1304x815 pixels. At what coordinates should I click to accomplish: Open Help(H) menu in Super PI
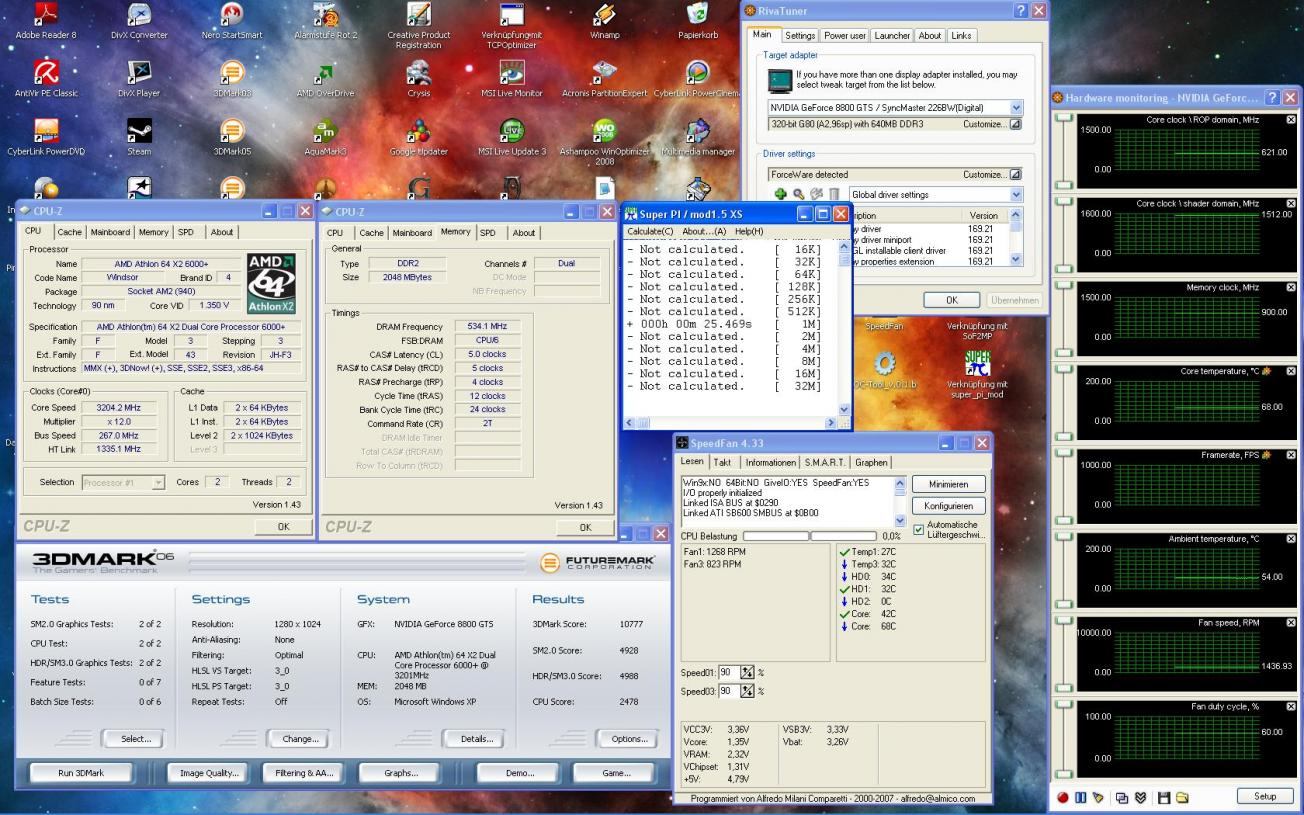point(748,232)
